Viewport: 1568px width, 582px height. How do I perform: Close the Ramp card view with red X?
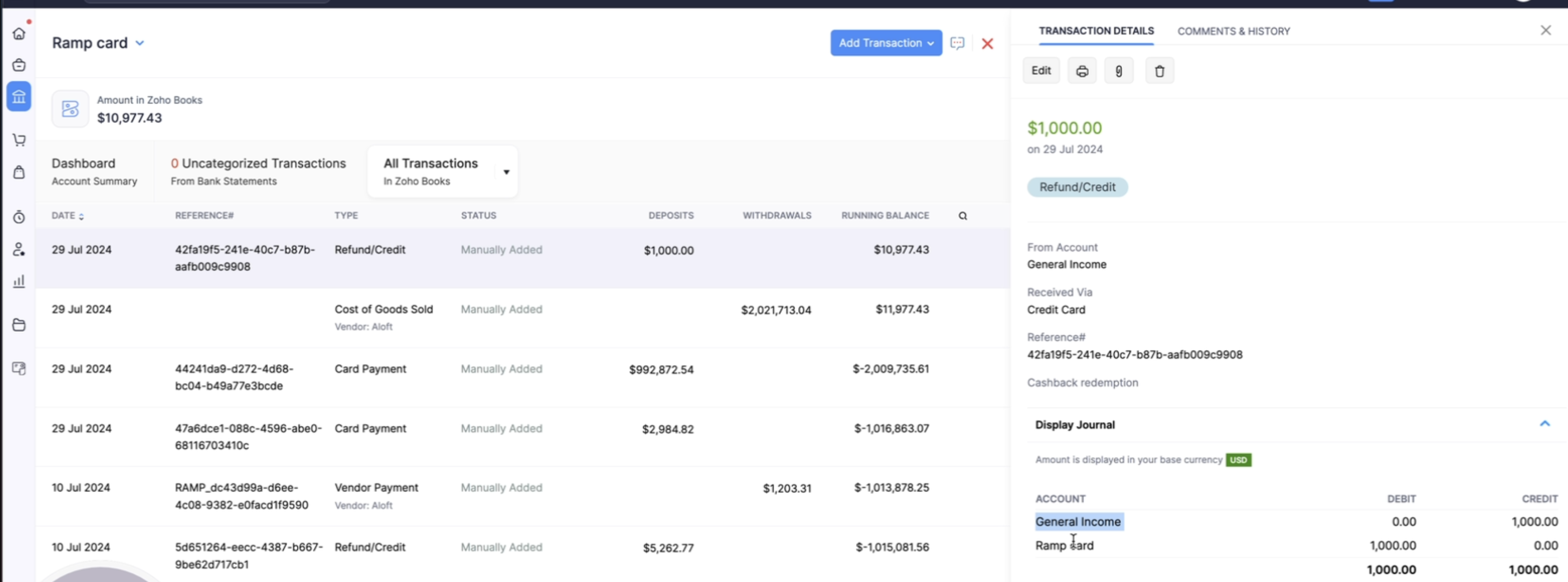(987, 43)
